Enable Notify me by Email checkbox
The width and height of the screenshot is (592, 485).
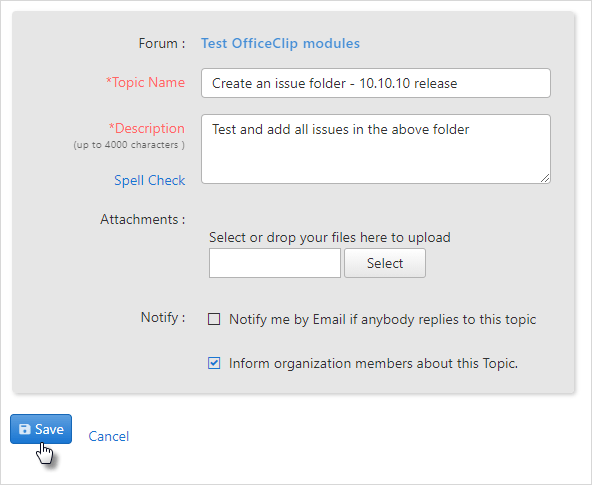(214, 319)
